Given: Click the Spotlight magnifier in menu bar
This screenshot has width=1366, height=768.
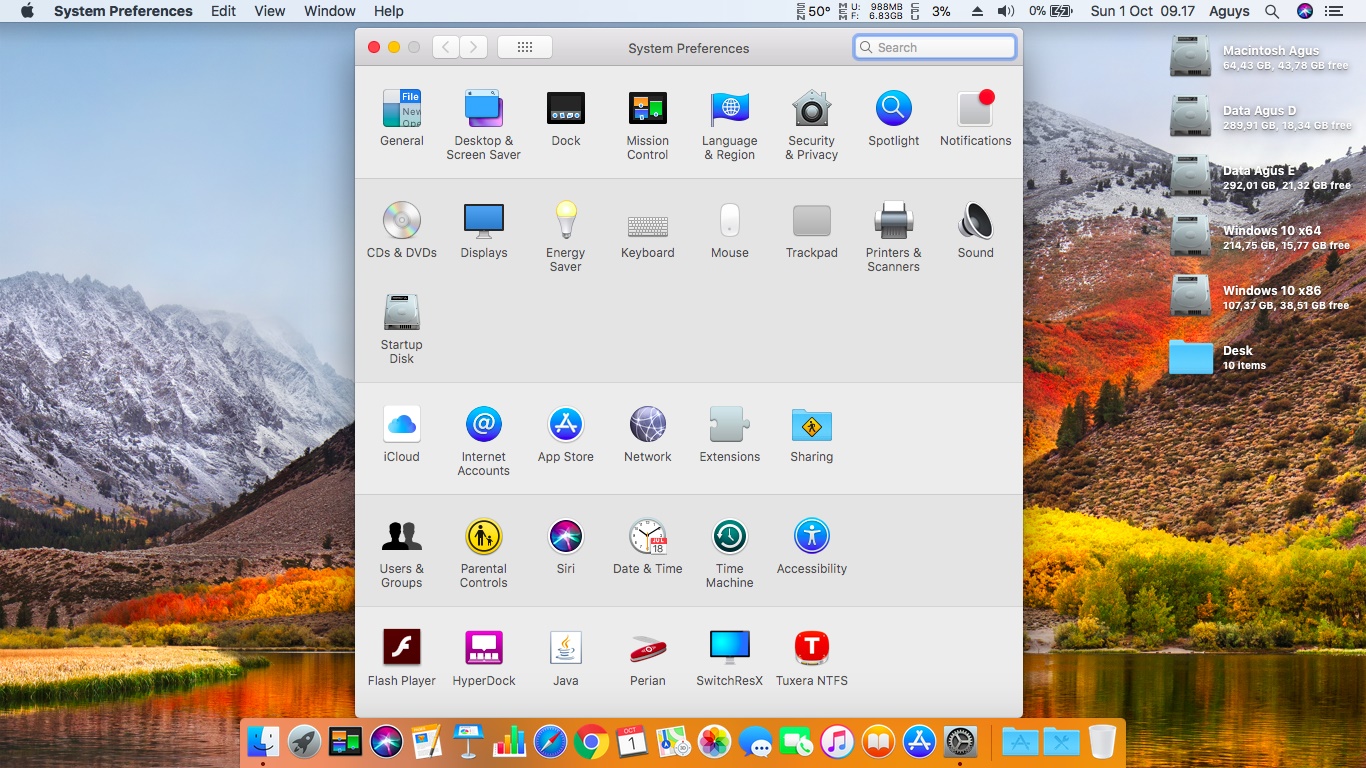Looking at the screenshot, I should [1272, 11].
